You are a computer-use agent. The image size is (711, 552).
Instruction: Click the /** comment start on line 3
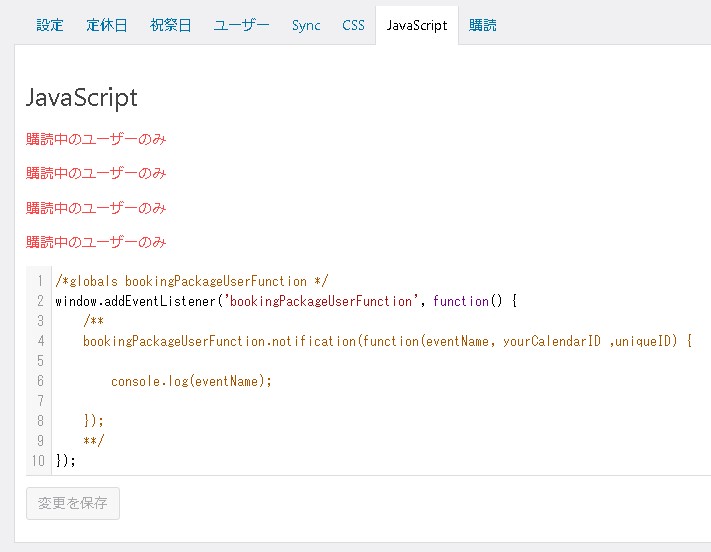[x=94, y=321]
